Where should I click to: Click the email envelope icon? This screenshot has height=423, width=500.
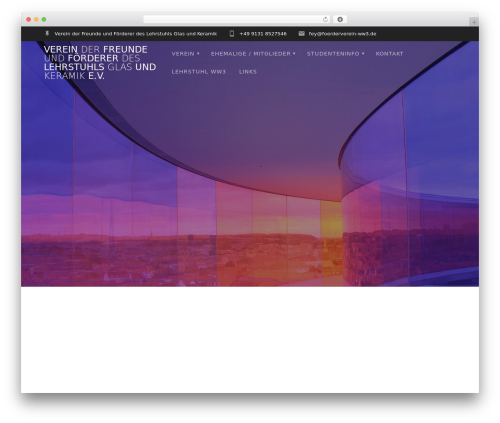(x=301, y=34)
